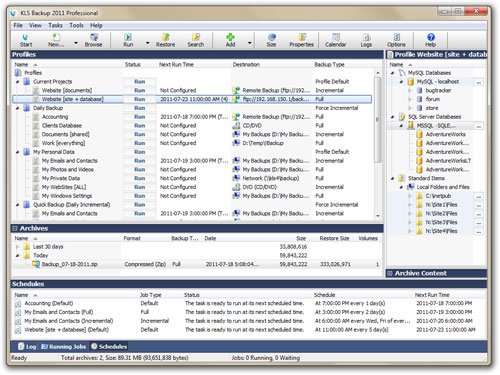Collapse the SQL Server Databases node
Screen dimensions: 500x375
(x=393, y=117)
